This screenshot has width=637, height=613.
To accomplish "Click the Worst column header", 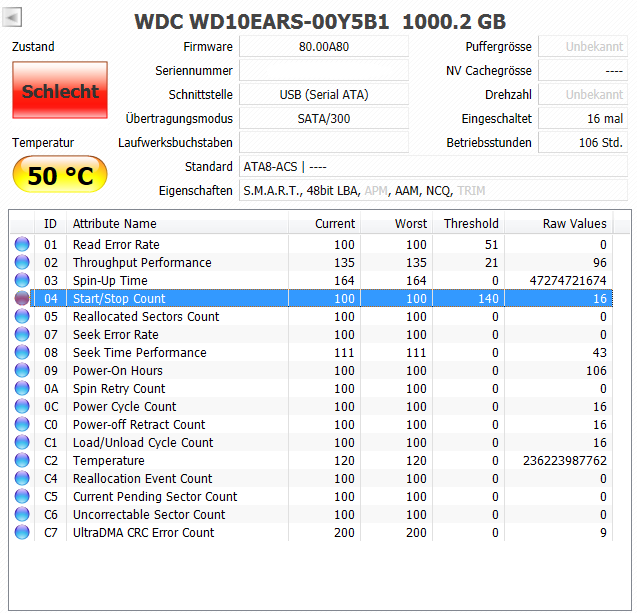I will point(396,223).
